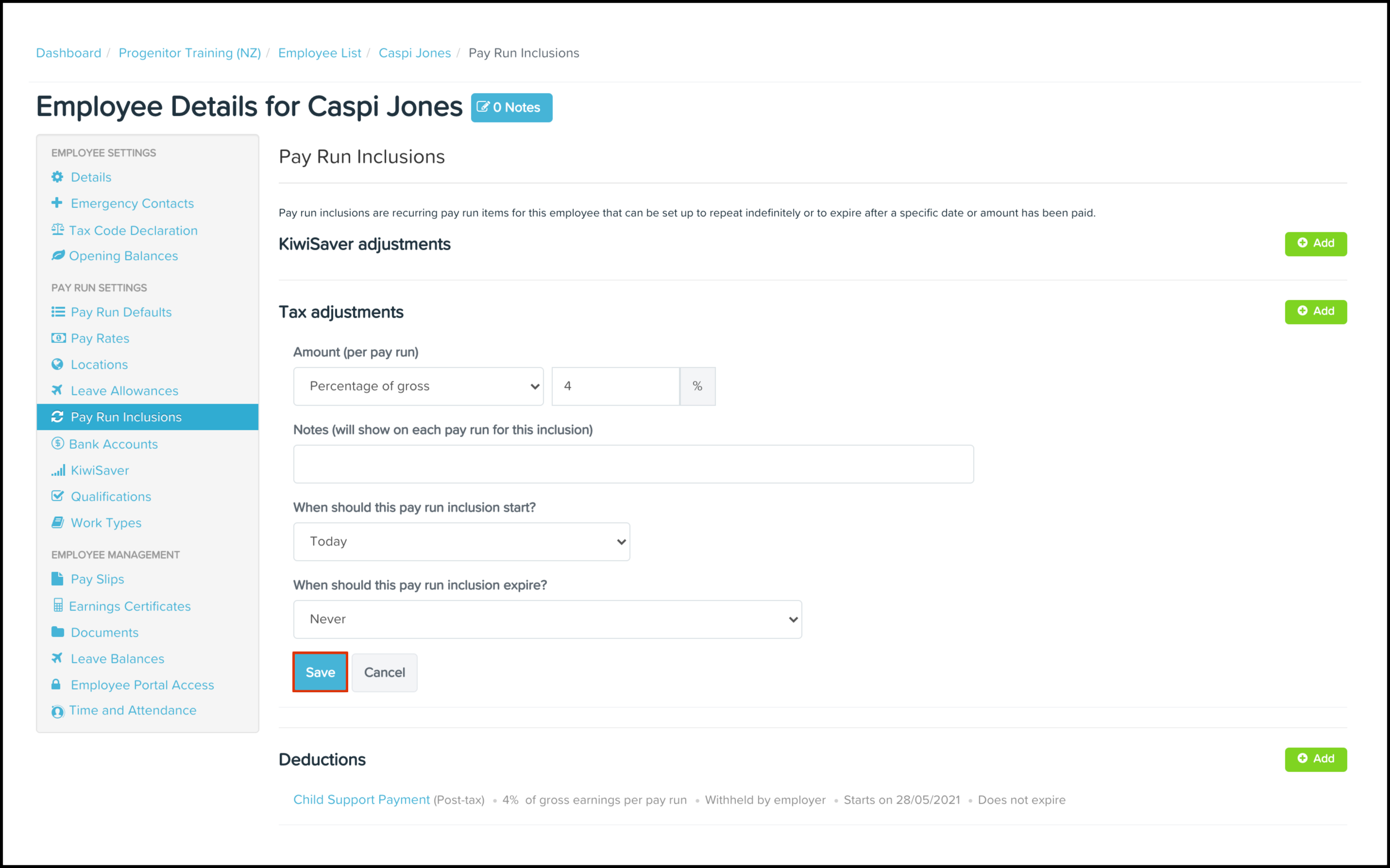1390x868 pixels.
Task: Click the padlock icon for Employee Portal Access
Action: pyautogui.click(x=56, y=684)
